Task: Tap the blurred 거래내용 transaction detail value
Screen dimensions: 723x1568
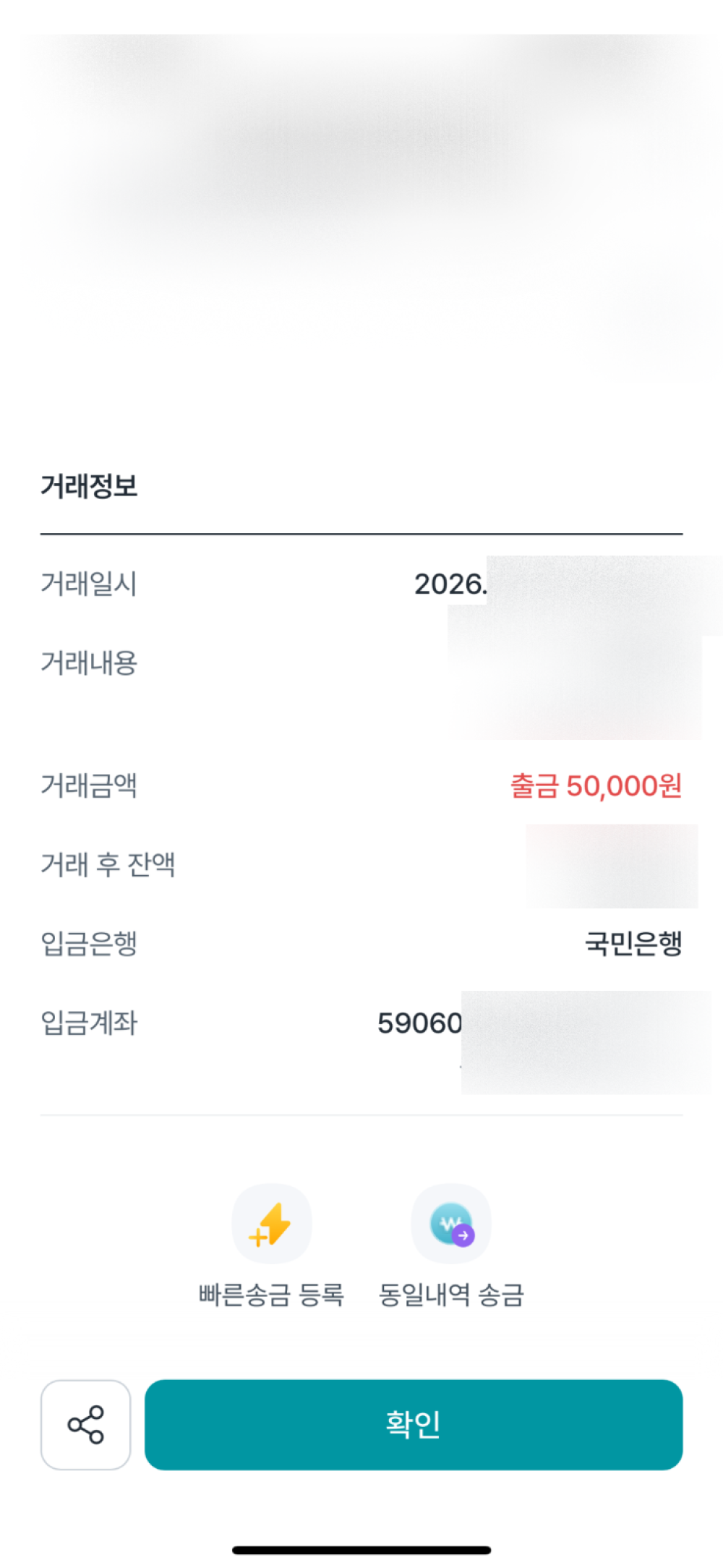Action: pyautogui.click(x=576, y=673)
